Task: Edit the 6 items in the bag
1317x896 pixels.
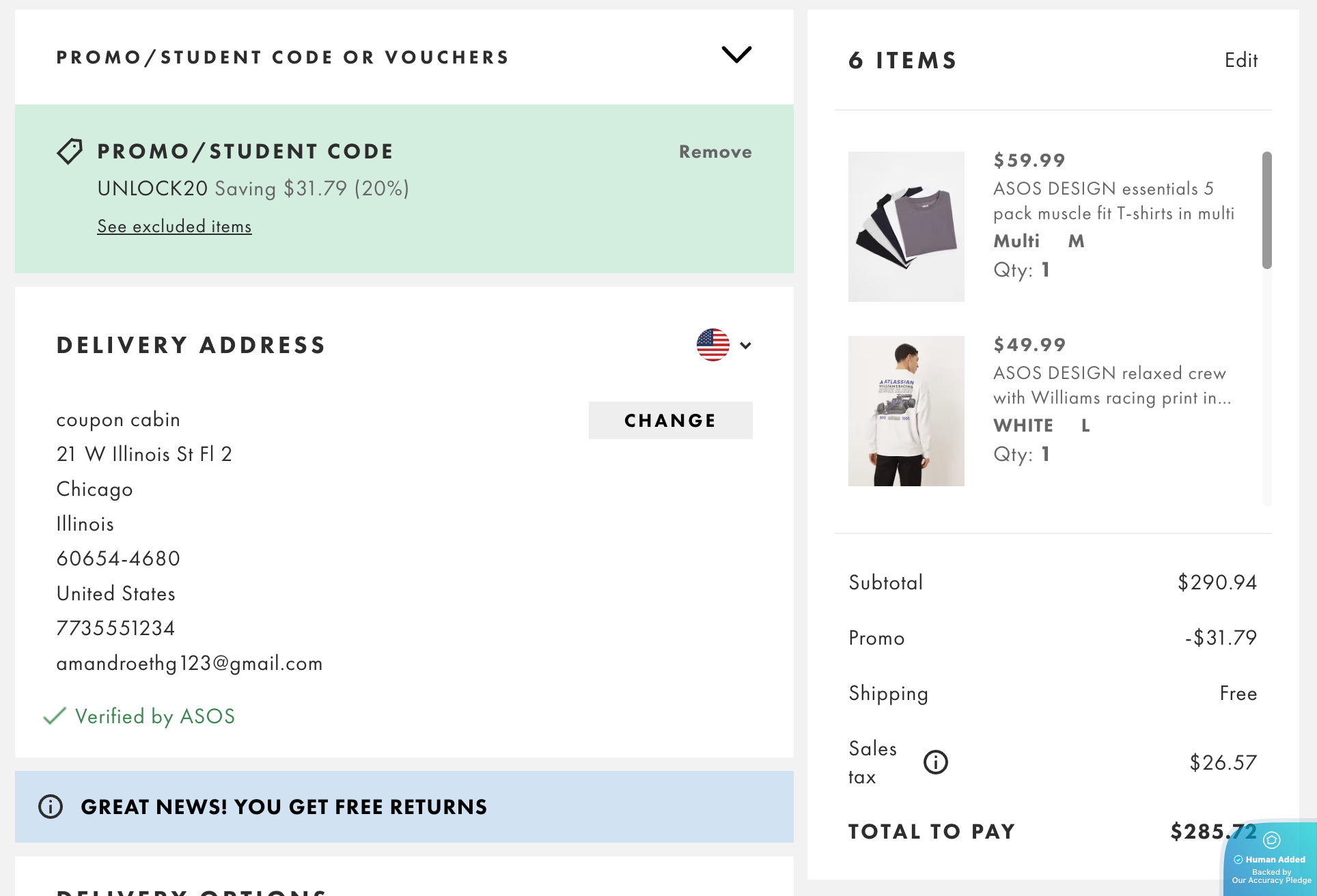Action: [1240, 60]
